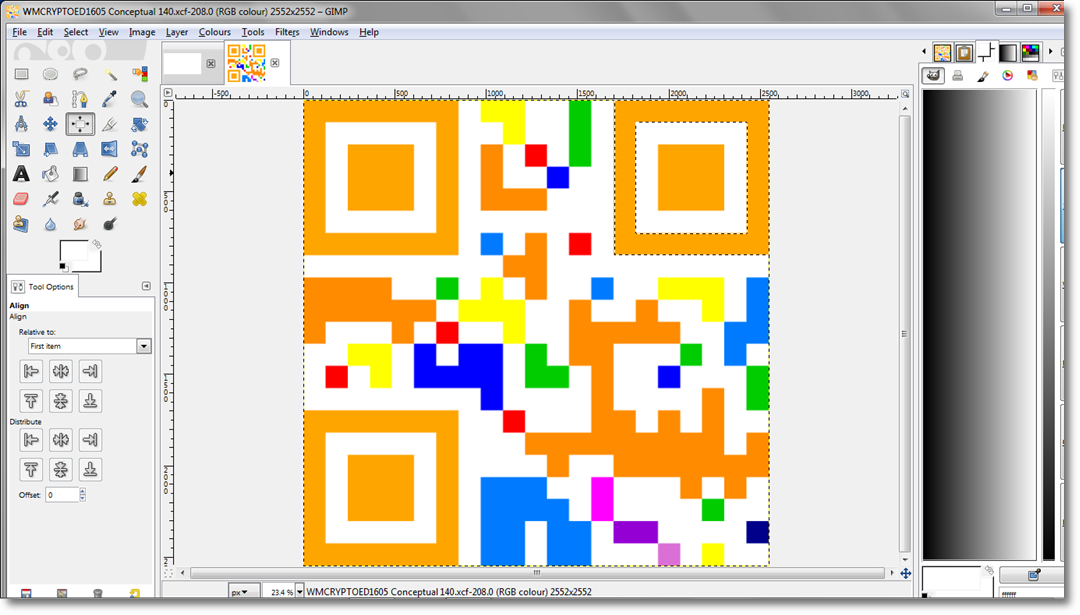1080x615 pixels.
Task: Click Align left edge button
Action: pyautogui.click(x=31, y=371)
